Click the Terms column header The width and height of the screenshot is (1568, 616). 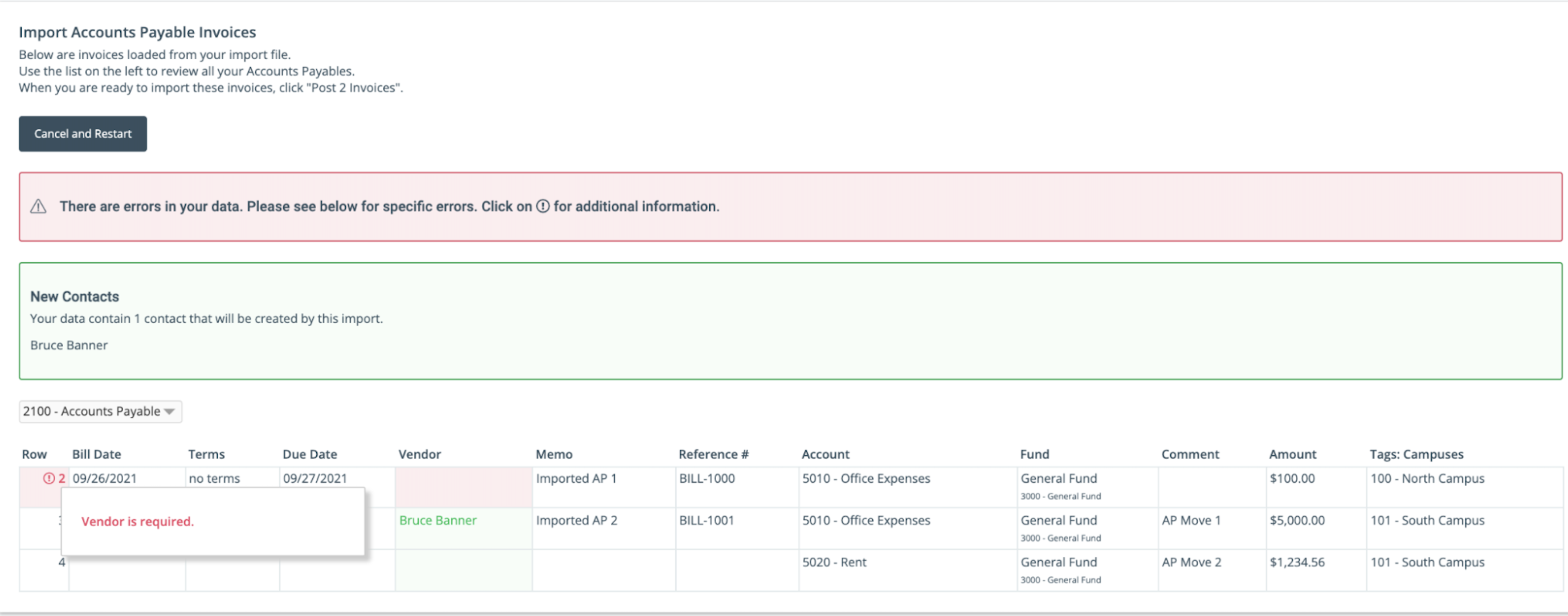pyautogui.click(x=206, y=454)
